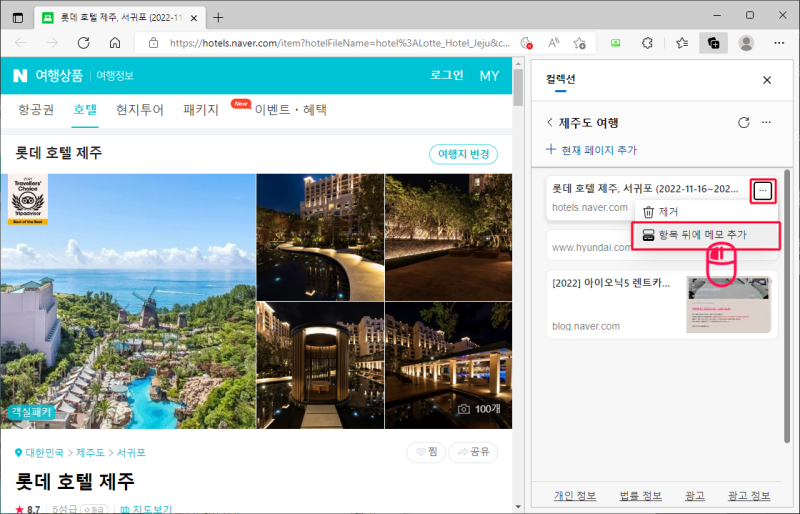Click the web page vertical scrollbar thumb

(518, 87)
